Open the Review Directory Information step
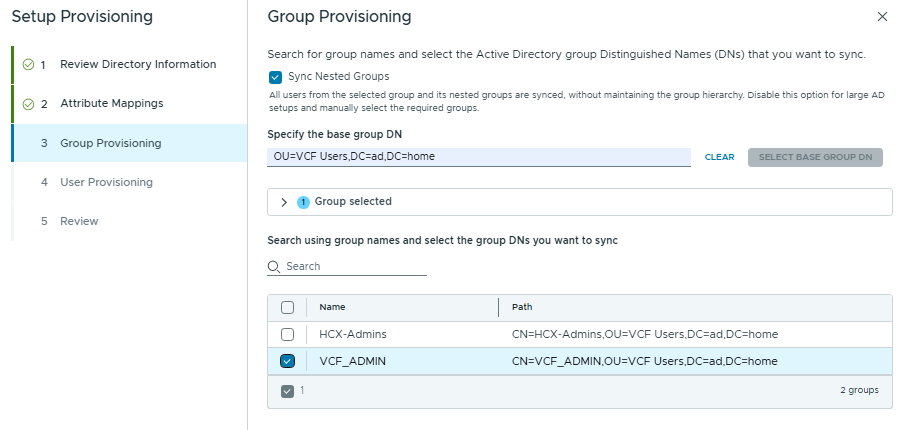The width and height of the screenshot is (905, 430). [x=138, y=65]
